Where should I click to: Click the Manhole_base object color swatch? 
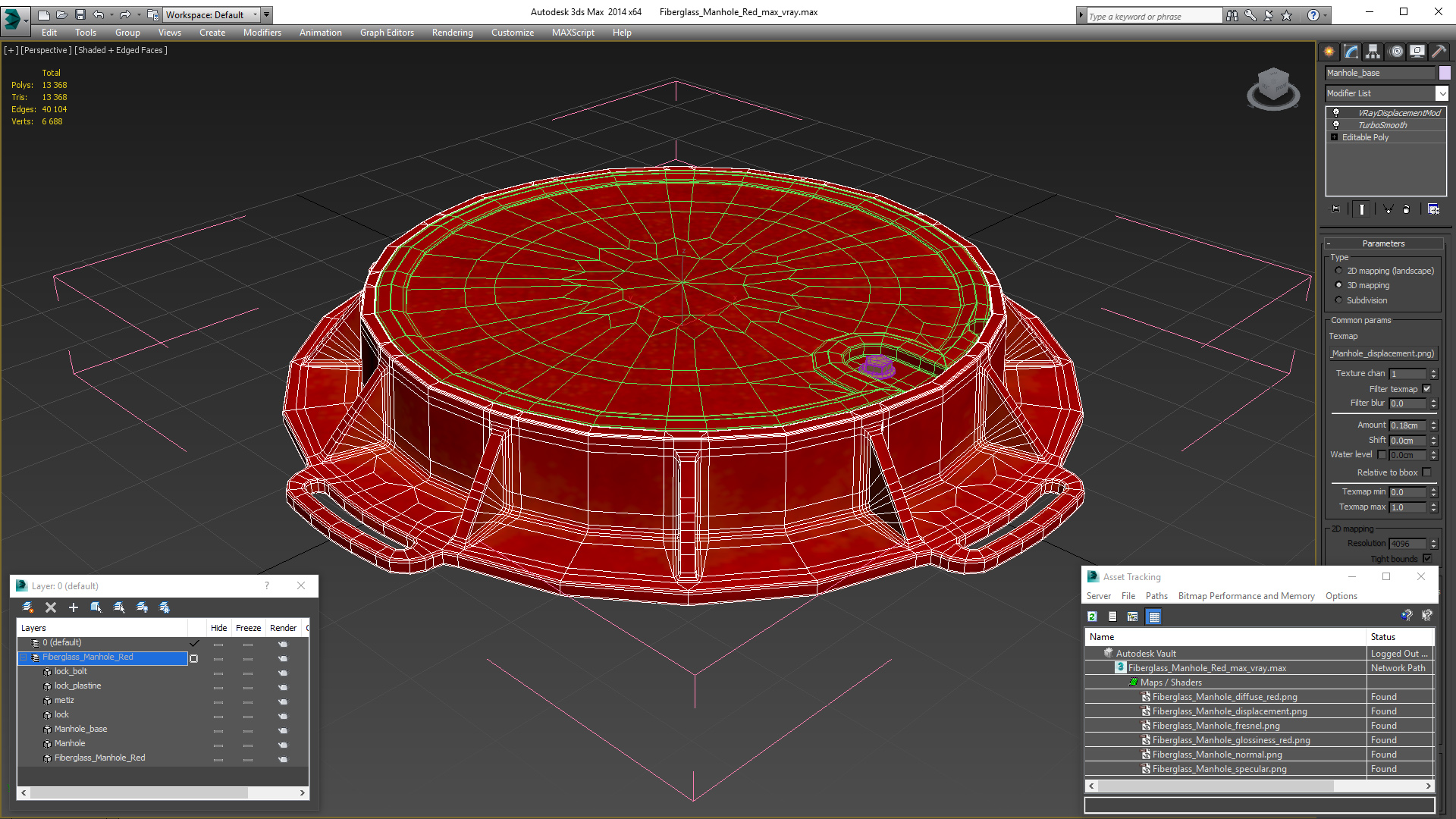[1444, 73]
